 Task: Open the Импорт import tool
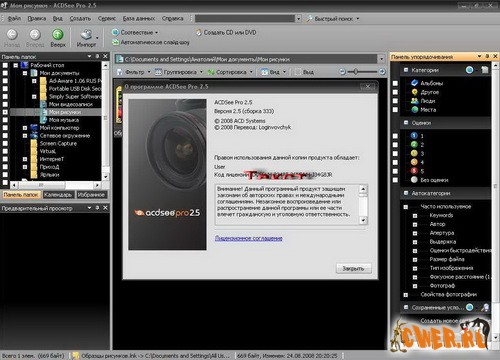[x=86, y=37]
